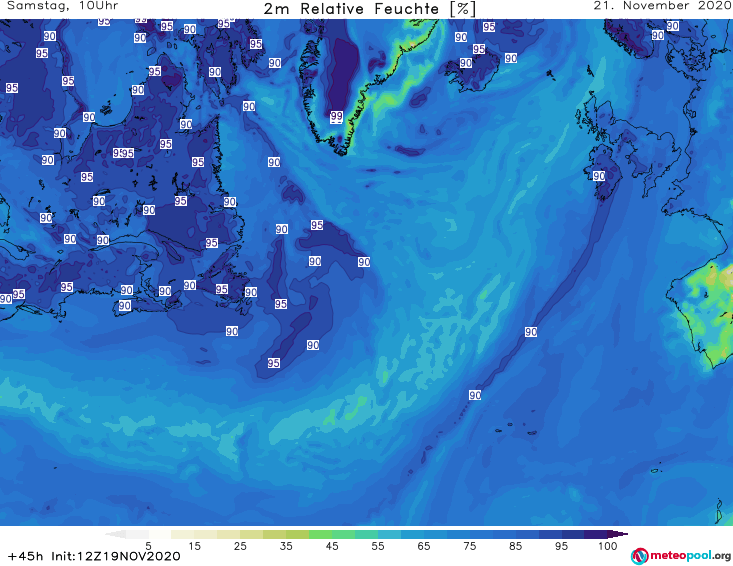Click the "65" value on the color scale
The image size is (733, 566).
tap(424, 545)
